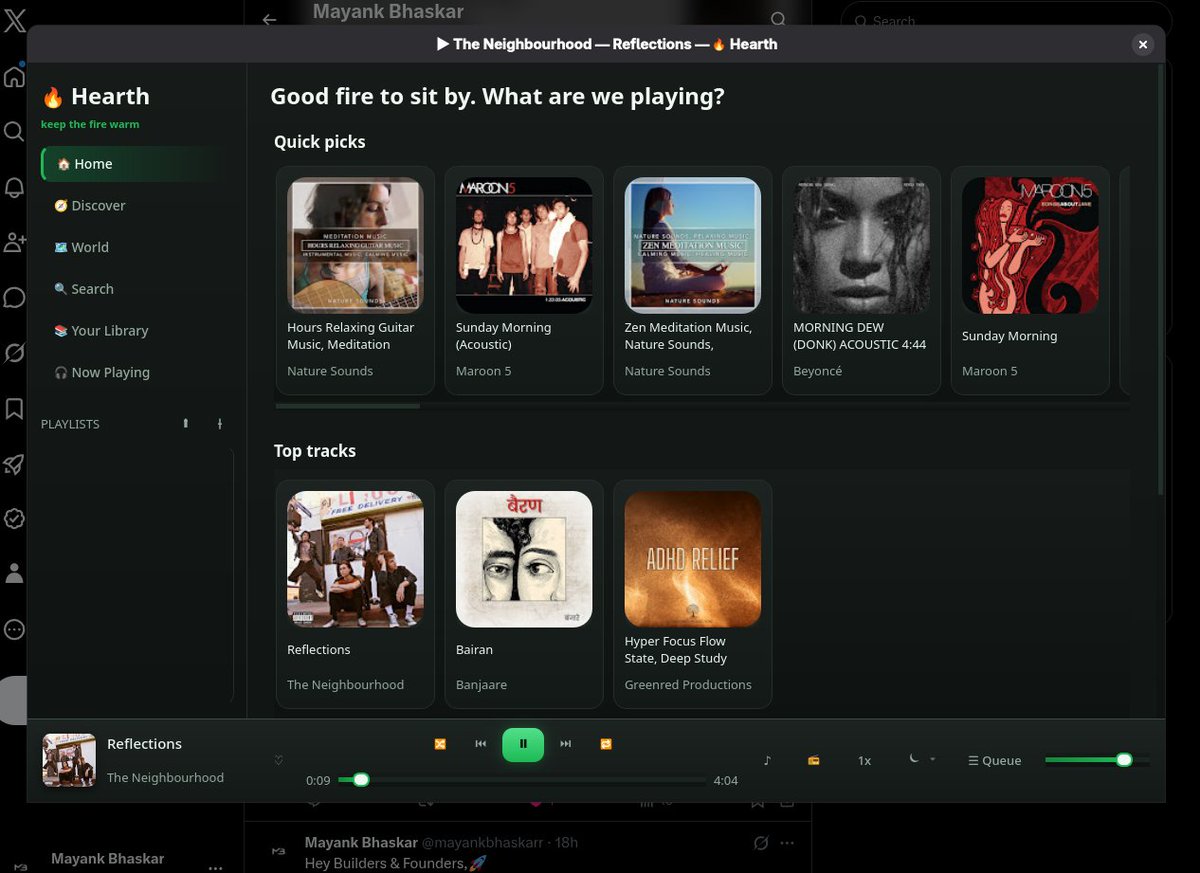Play Hyper Focus Flow State track

[x=693, y=594]
